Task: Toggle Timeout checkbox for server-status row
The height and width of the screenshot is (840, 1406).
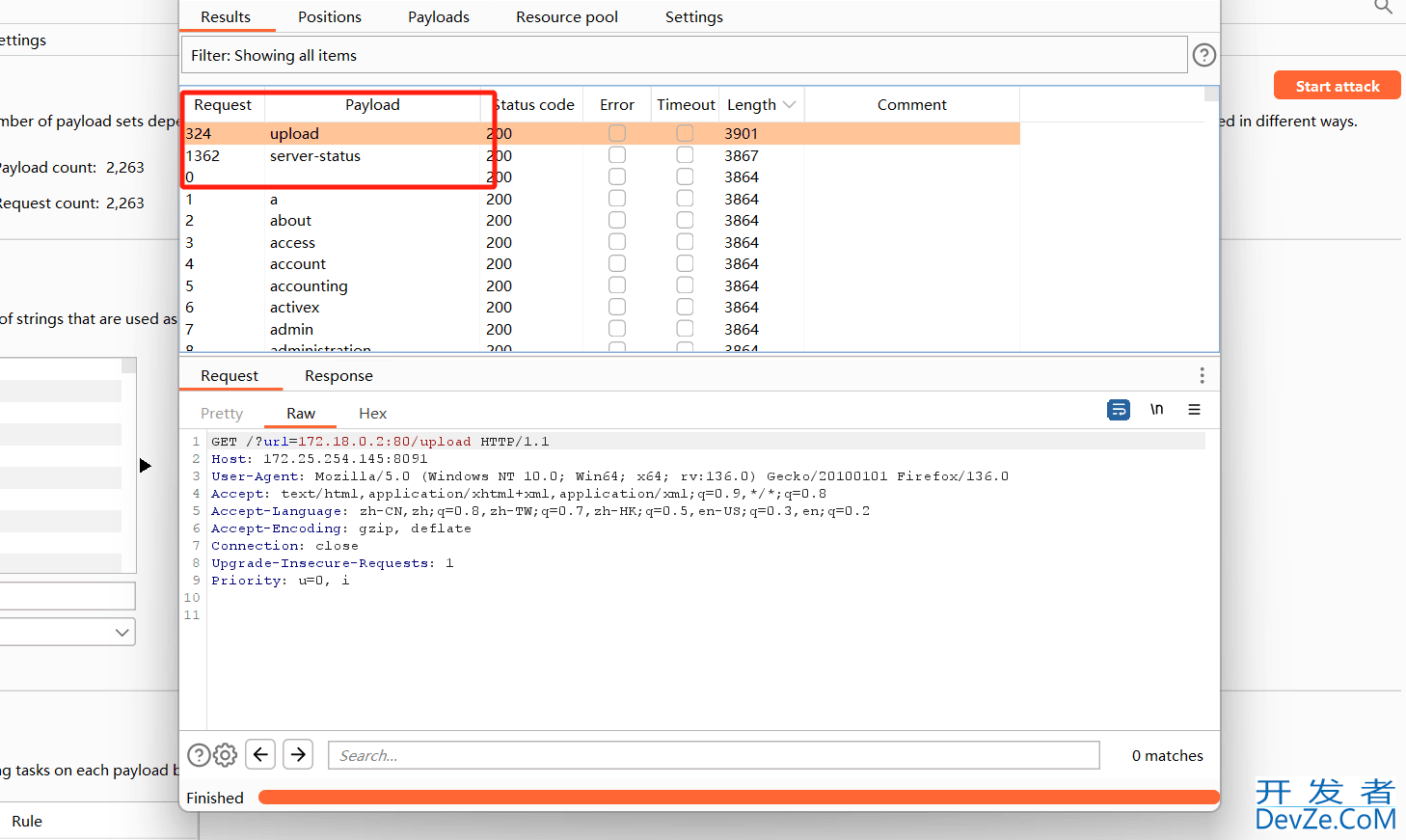Action: click(685, 155)
